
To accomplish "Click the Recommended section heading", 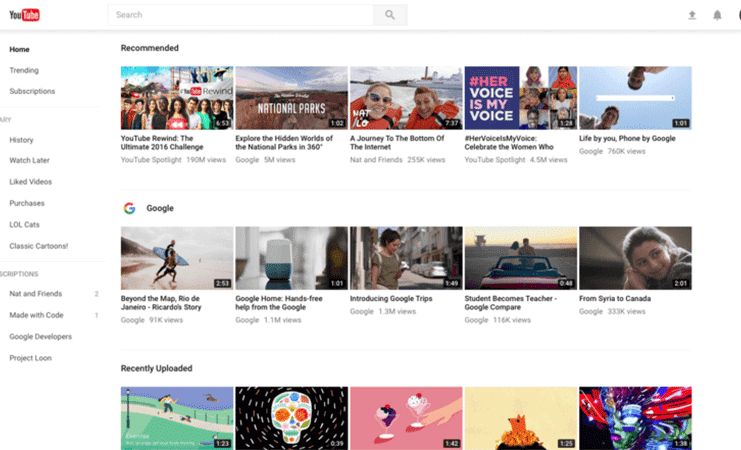I will [150, 48].
